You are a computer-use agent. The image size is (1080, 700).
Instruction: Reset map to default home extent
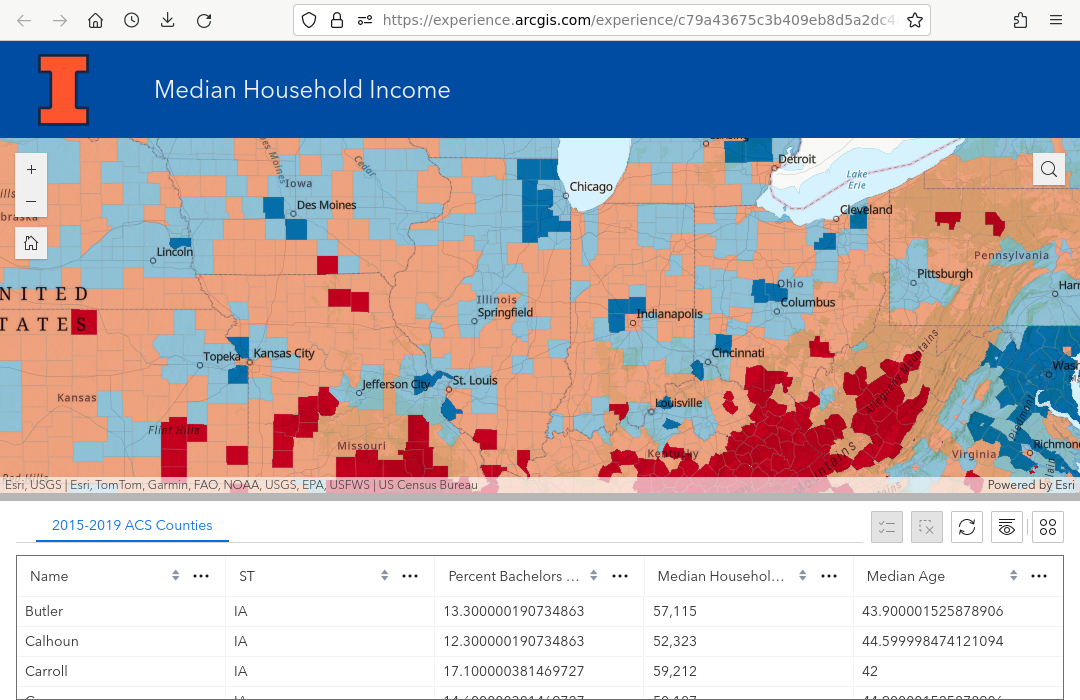pos(31,243)
